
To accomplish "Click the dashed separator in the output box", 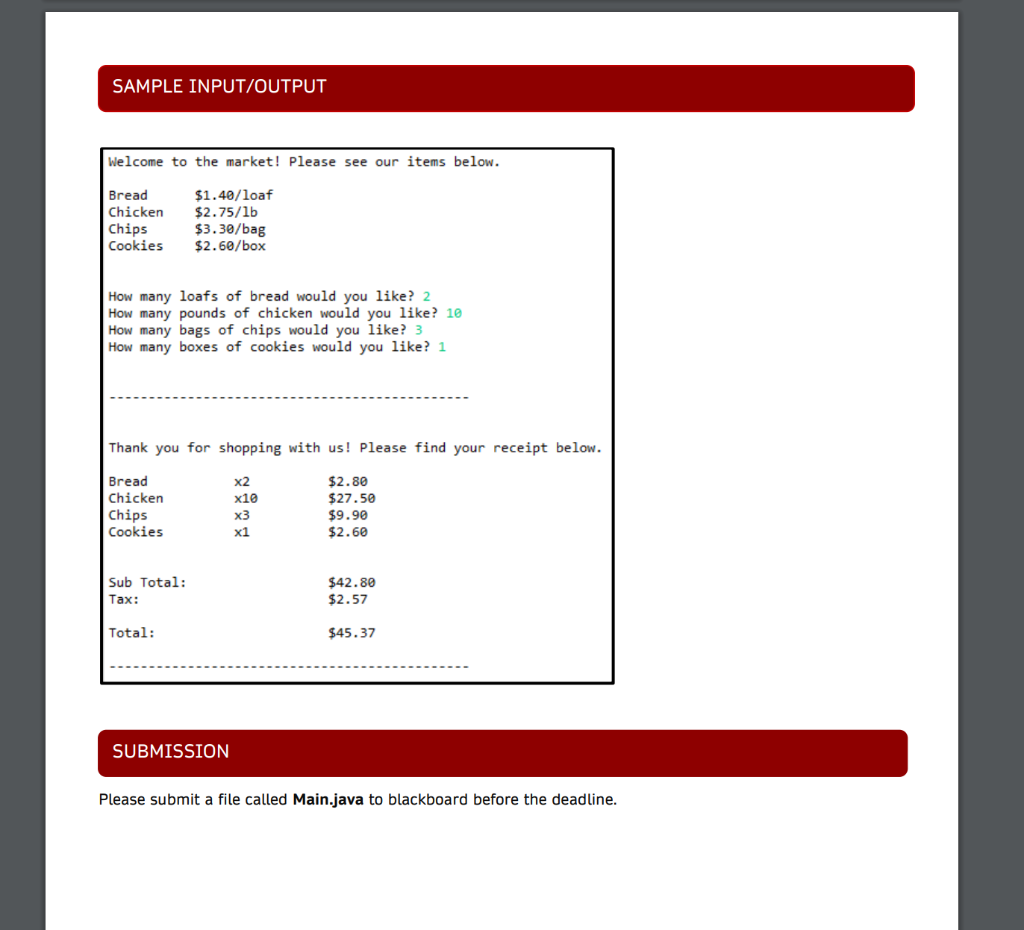I will click(288, 396).
